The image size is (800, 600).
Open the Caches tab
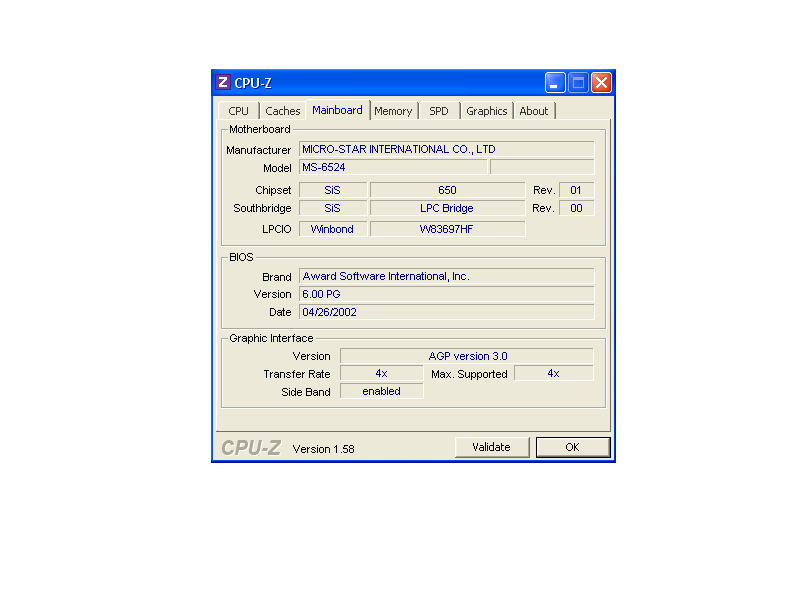[x=283, y=111]
